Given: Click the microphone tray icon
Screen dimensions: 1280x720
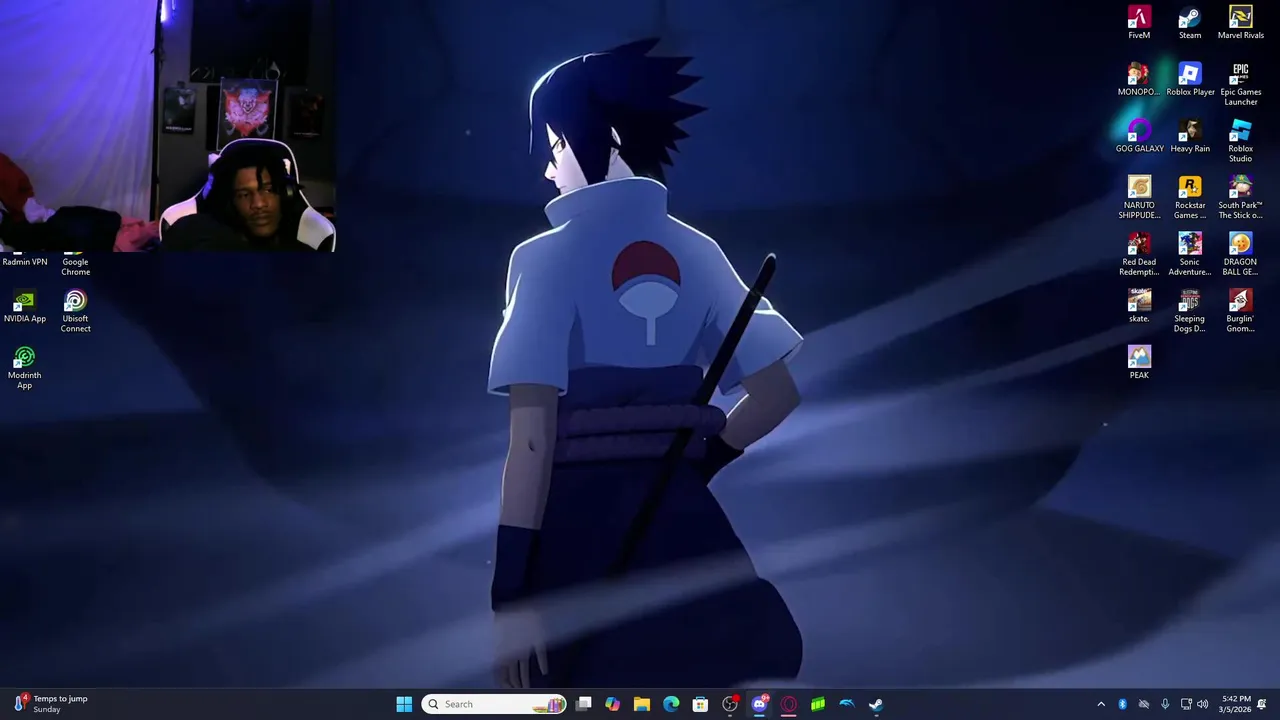Looking at the screenshot, I should (x=1165, y=704).
